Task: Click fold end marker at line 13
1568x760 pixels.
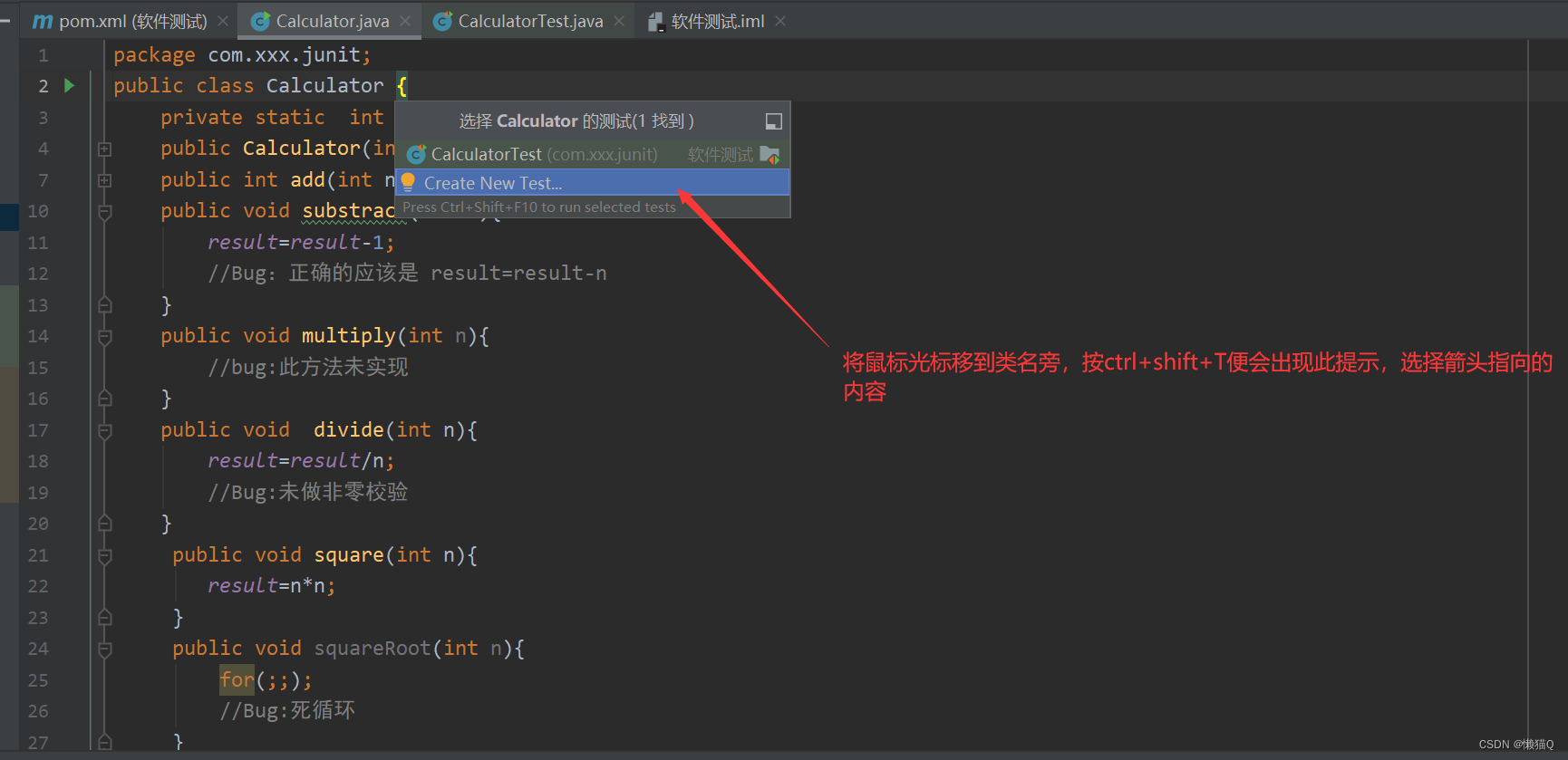Action: point(105,305)
